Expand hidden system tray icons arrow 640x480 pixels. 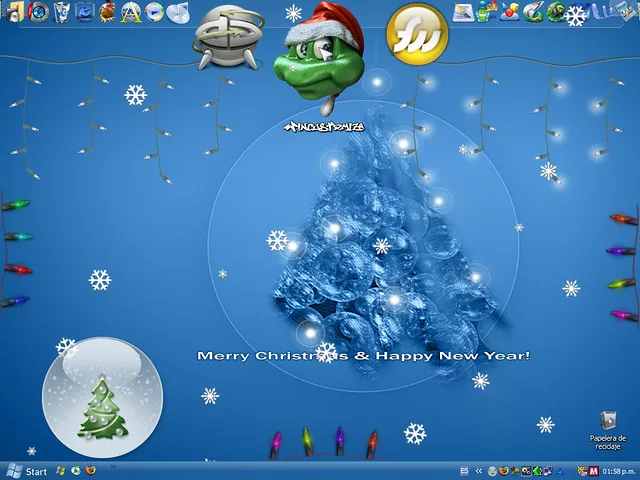pyautogui.click(x=479, y=471)
